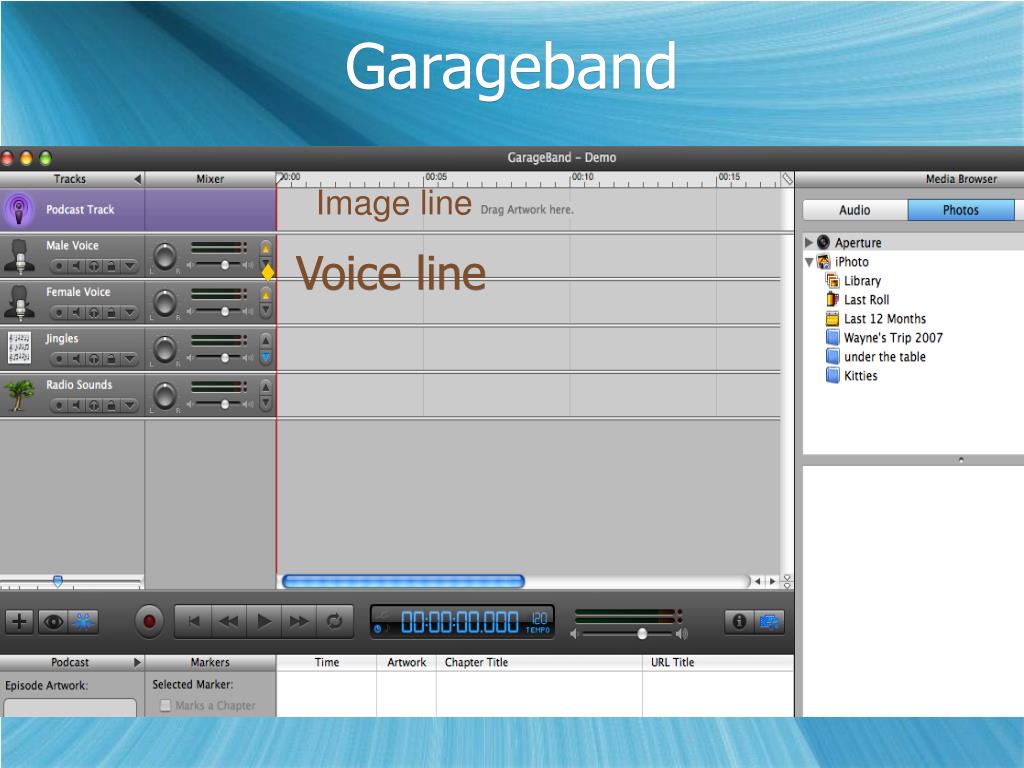Viewport: 1024px width, 768px height.
Task: Show automation for Jingles track
Action: pyautogui.click(x=129, y=359)
